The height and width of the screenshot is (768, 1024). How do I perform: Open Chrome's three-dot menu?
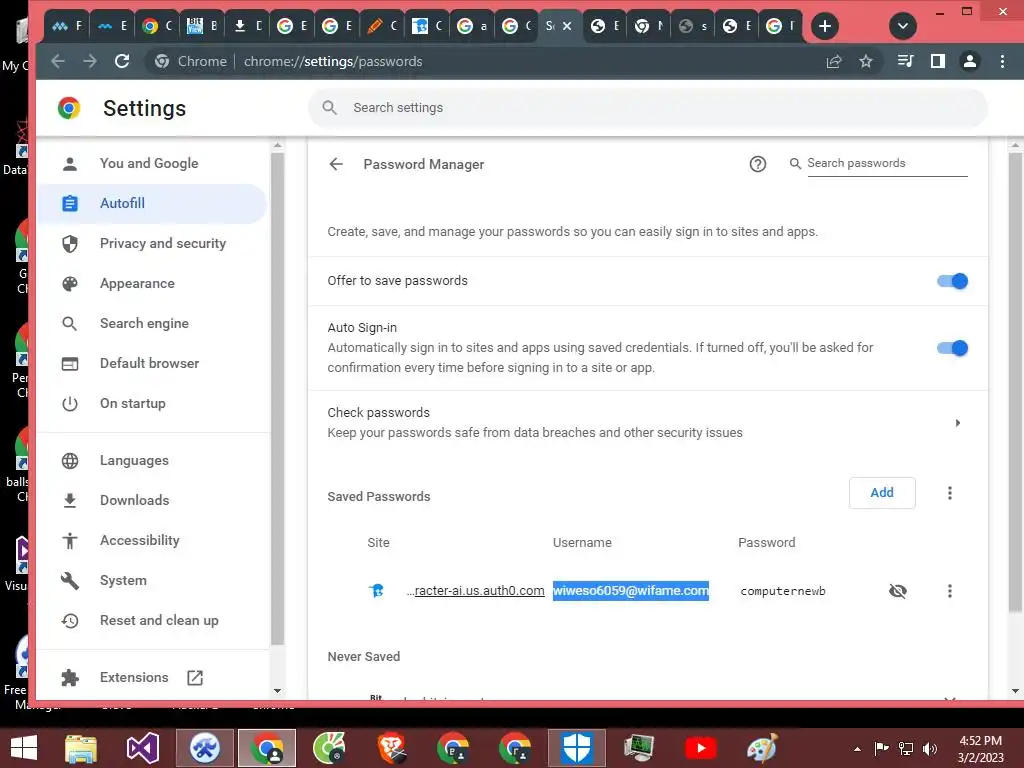point(1002,61)
